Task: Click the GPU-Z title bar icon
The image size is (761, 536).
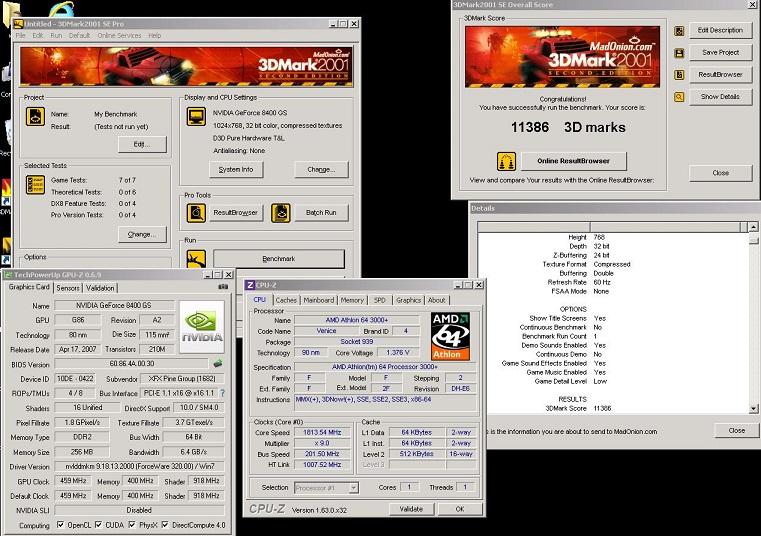Action: click(x=8, y=275)
